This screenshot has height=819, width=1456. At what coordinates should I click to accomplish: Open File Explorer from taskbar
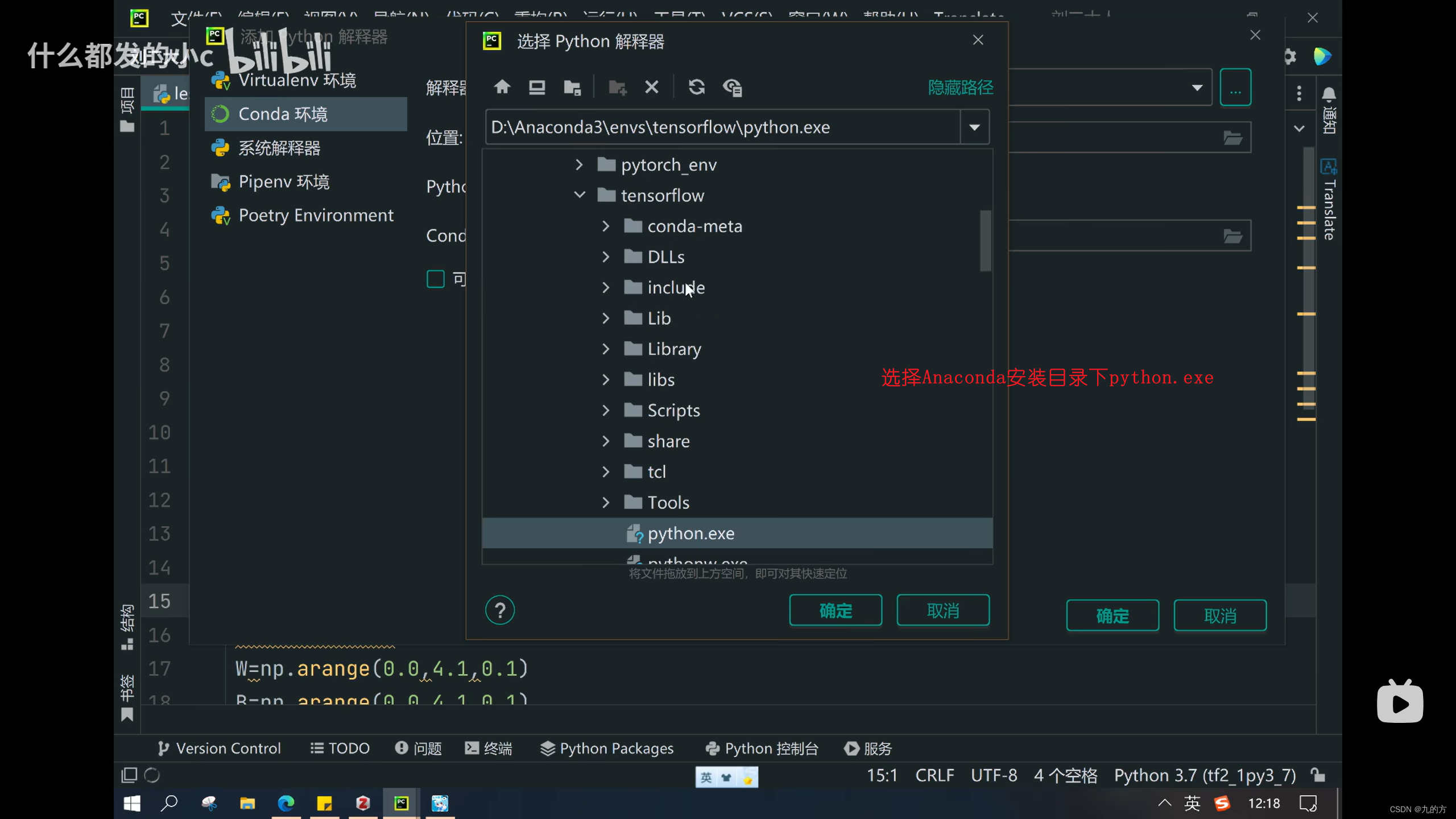click(x=247, y=803)
